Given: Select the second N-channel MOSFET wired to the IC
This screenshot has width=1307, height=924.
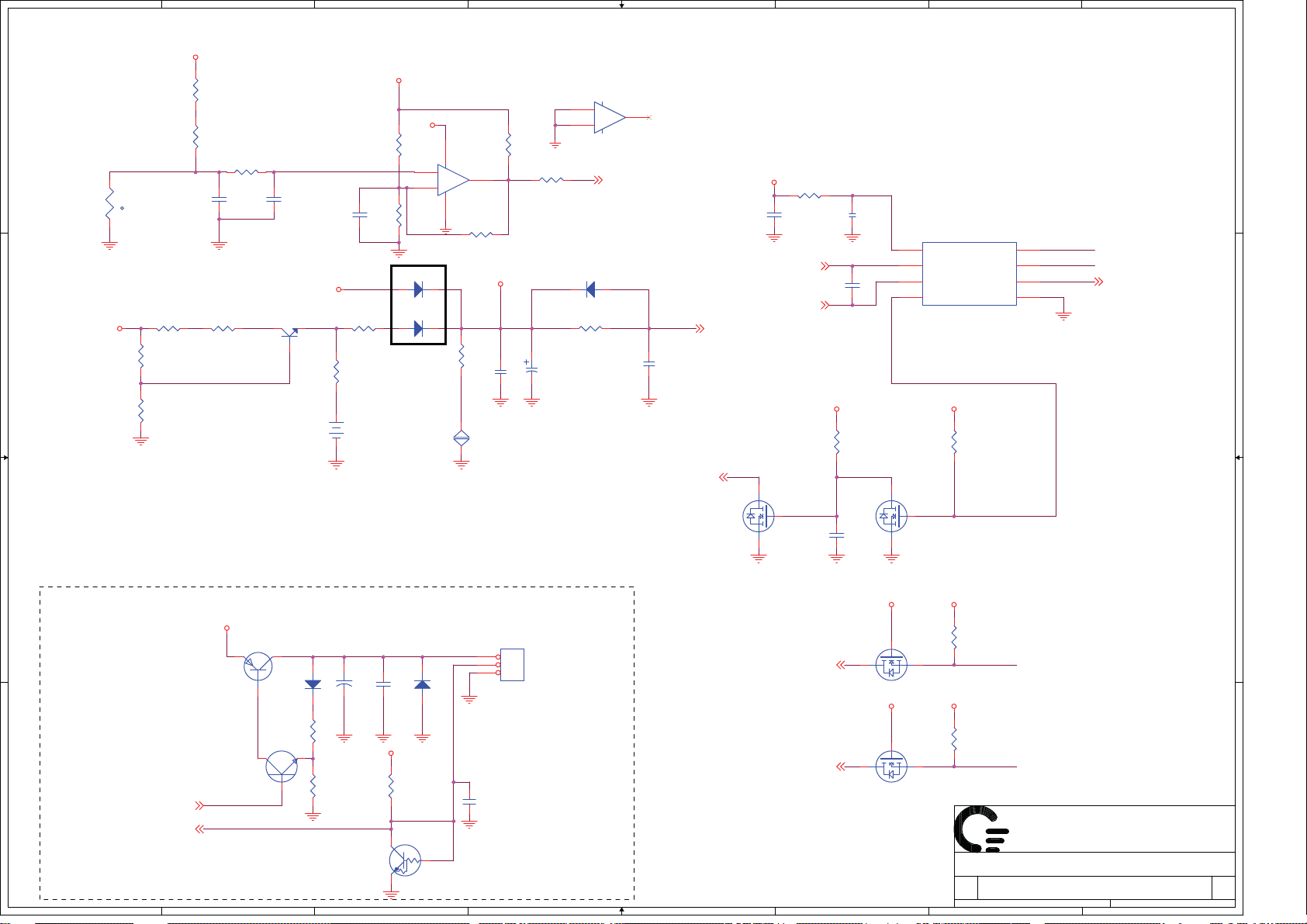Looking at the screenshot, I should (891, 516).
